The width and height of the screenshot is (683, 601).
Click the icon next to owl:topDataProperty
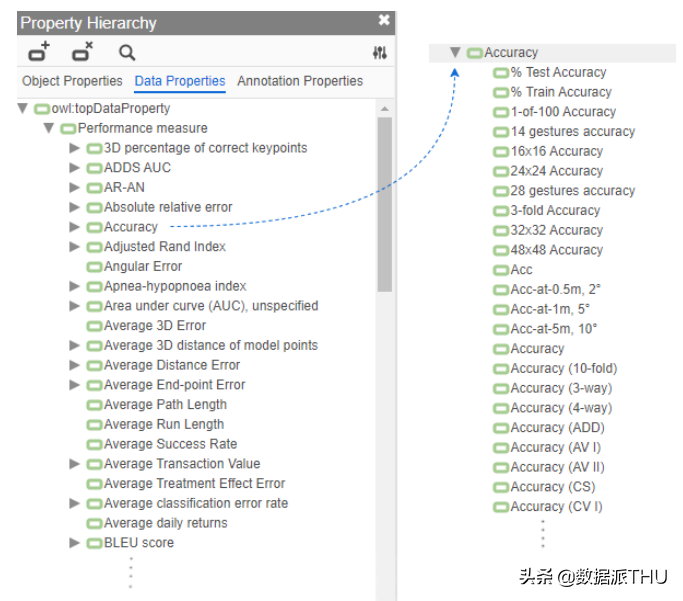point(42,108)
